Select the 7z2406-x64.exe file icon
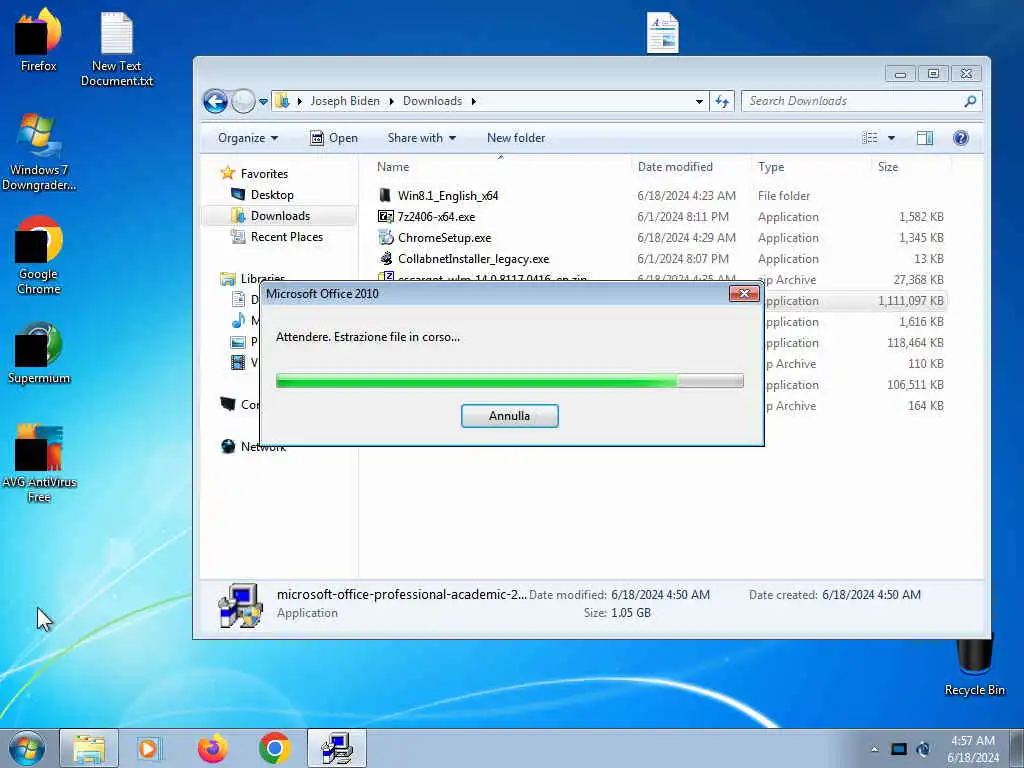Image resolution: width=1024 pixels, height=768 pixels. [386, 216]
